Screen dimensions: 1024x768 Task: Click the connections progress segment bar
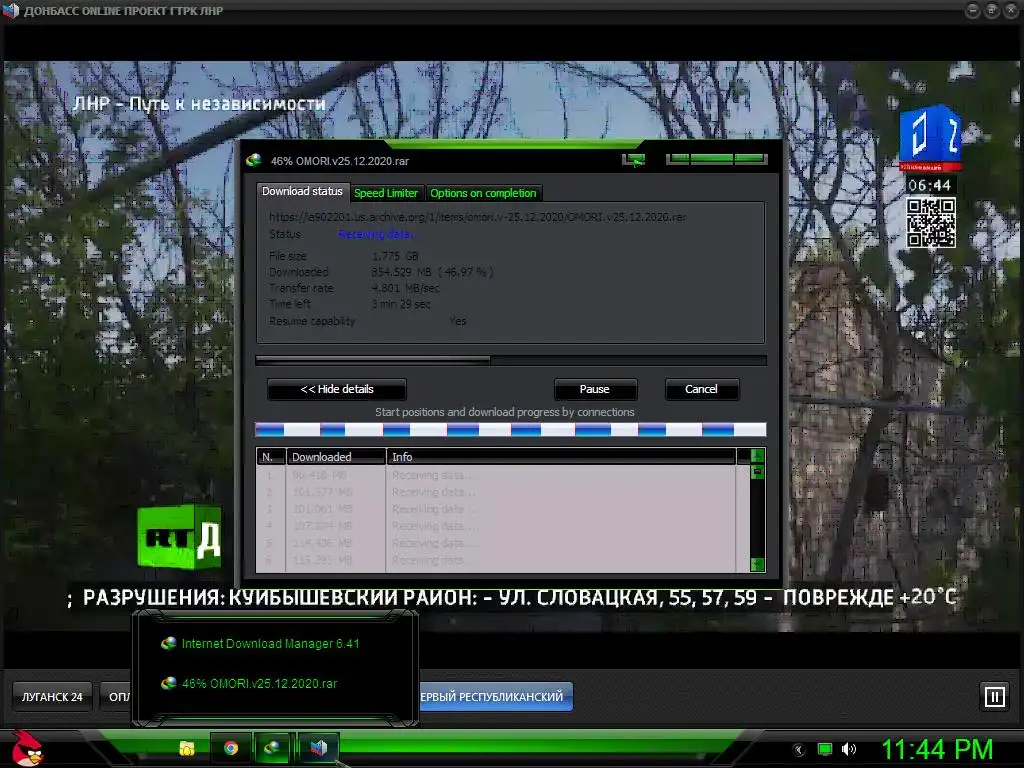[x=511, y=429]
